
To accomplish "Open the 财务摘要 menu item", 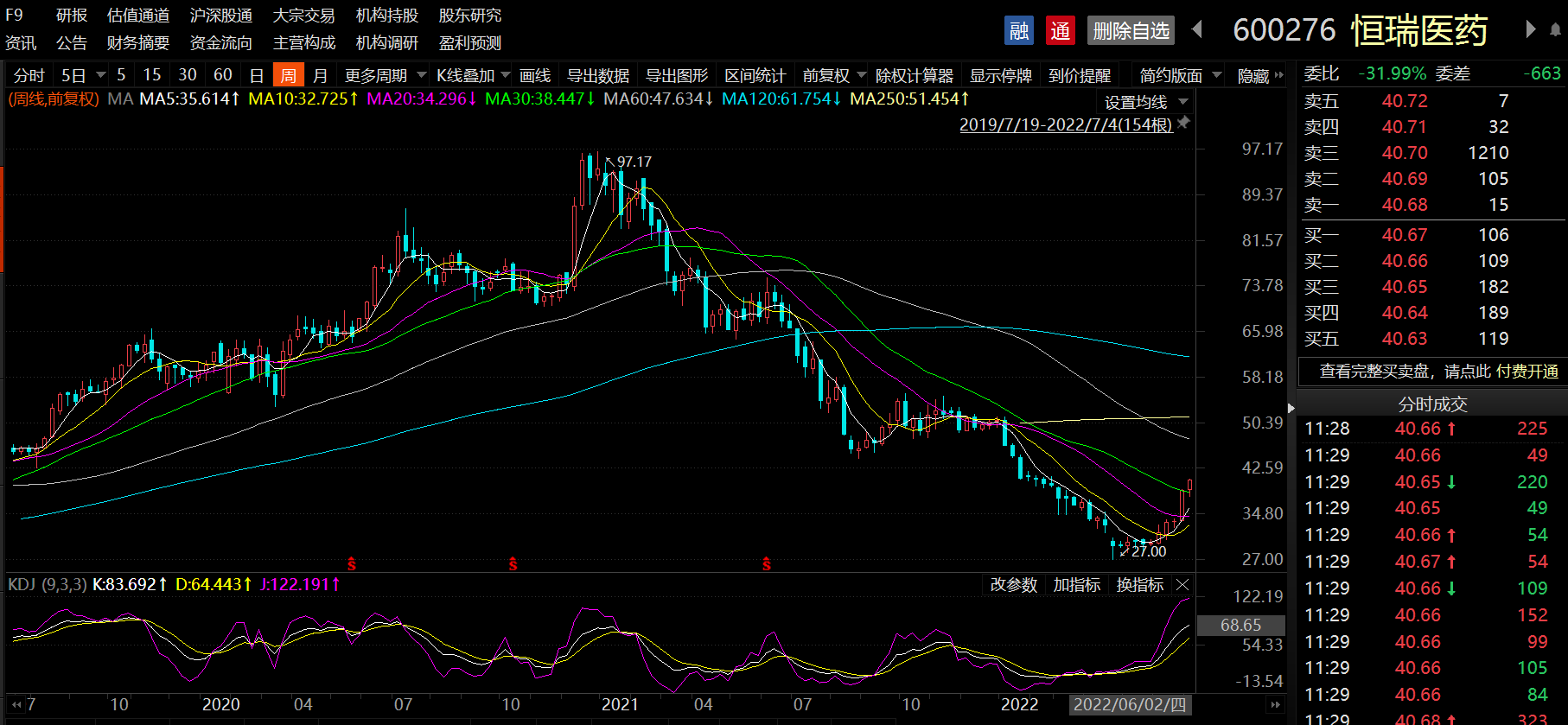I will pos(137,43).
